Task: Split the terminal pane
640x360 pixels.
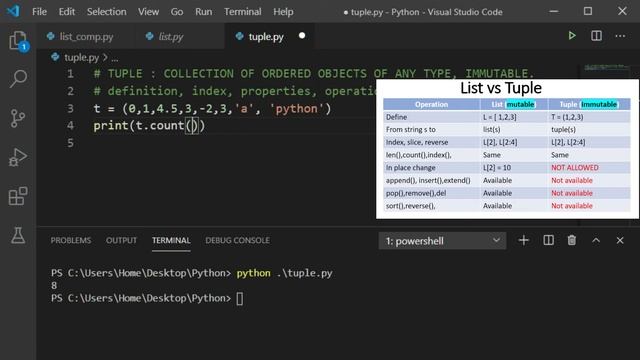Action: pos(549,240)
